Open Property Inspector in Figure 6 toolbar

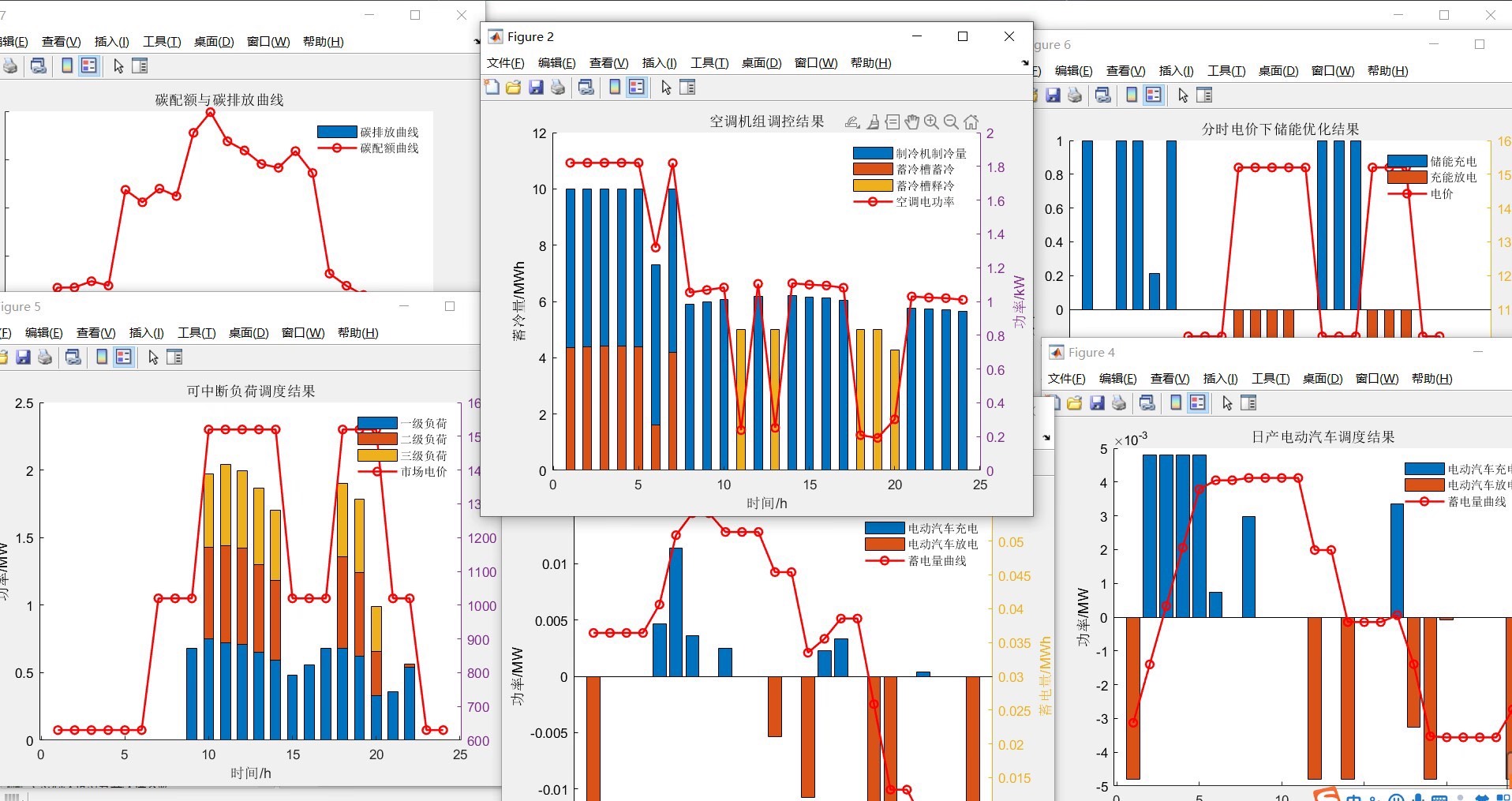tap(1204, 95)
